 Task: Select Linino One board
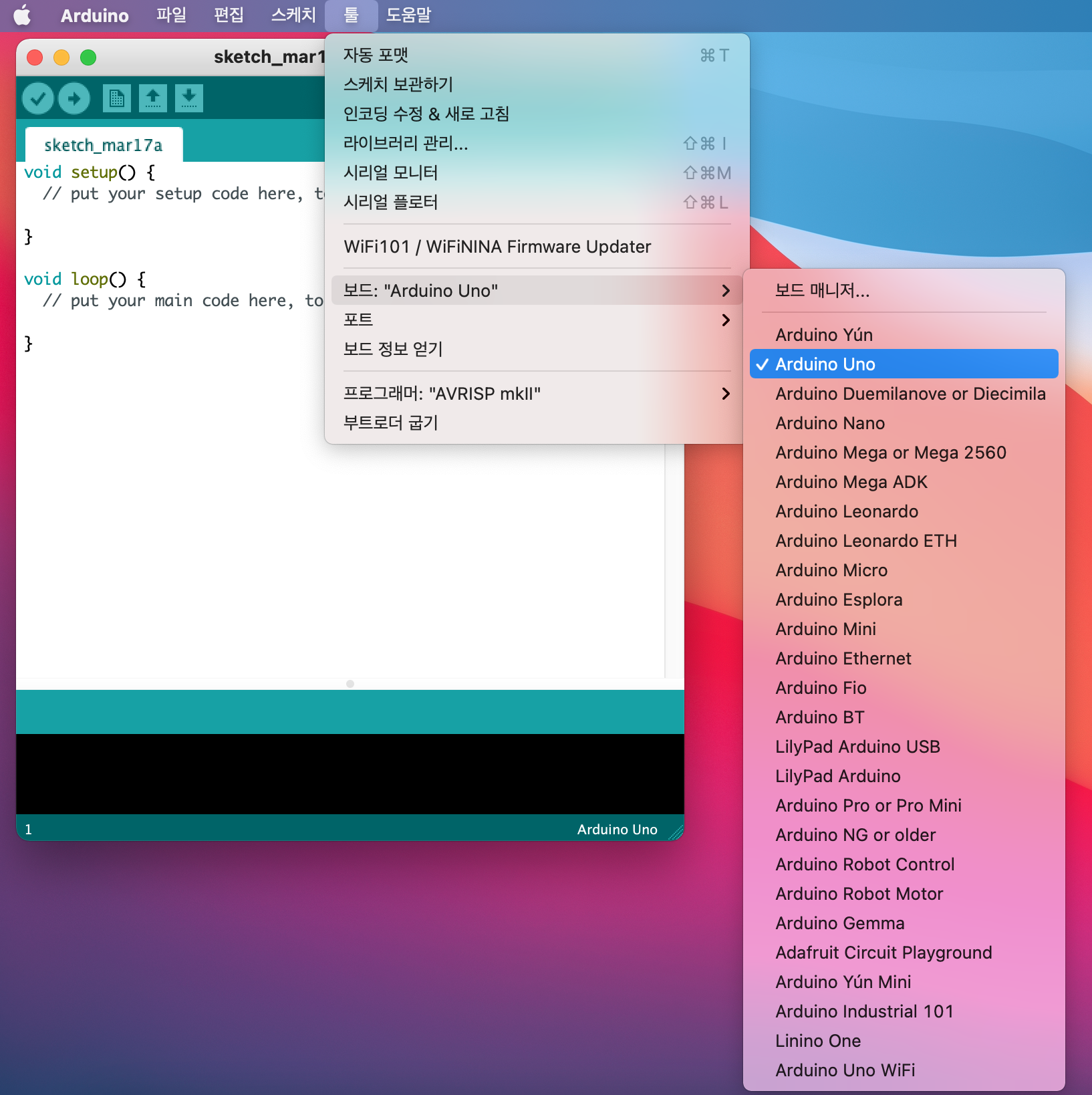pos(904,1040)
